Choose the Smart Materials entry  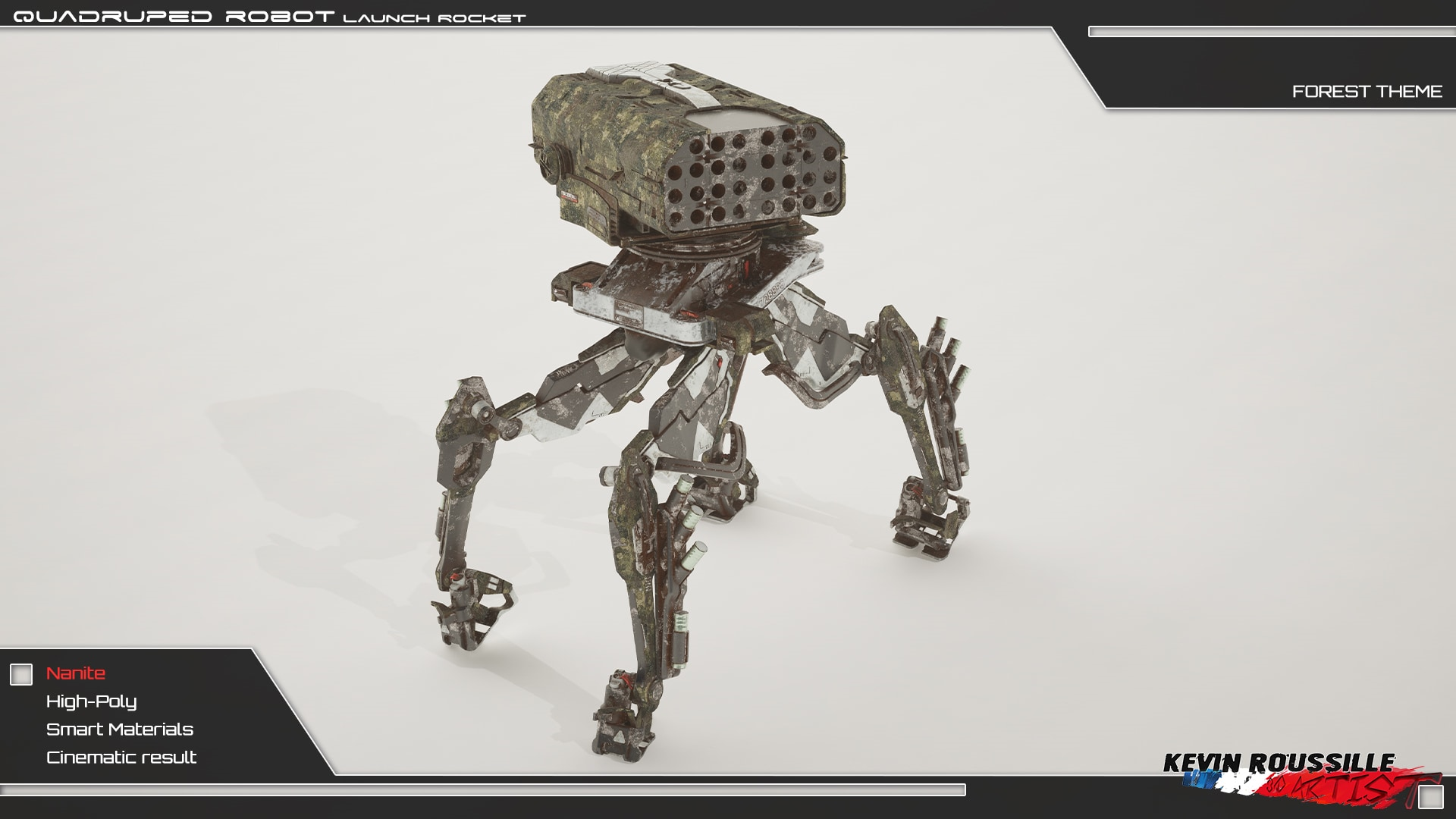(x=120, y=730)
